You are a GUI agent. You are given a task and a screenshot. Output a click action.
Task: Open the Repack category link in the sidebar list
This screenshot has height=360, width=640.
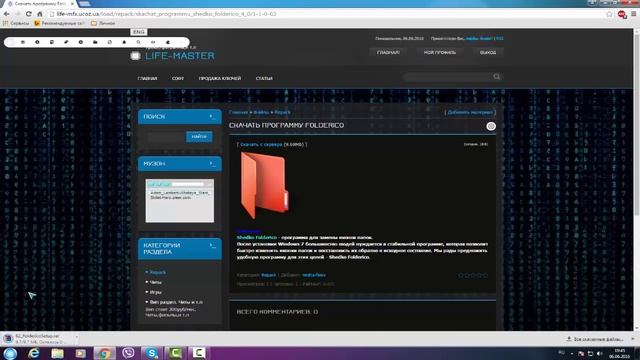tap(158, 272)
